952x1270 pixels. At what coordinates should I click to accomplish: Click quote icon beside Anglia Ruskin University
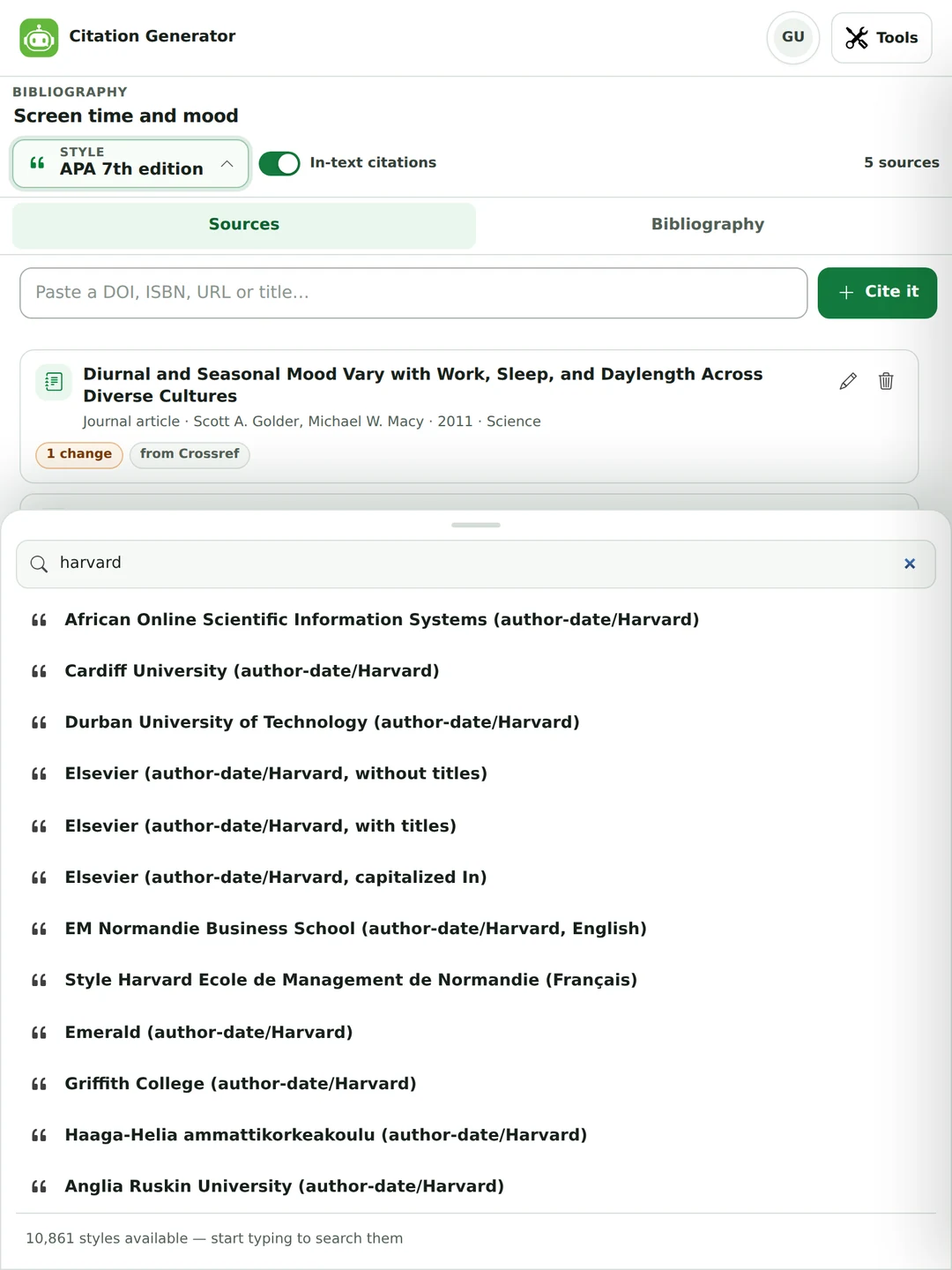coord(39,1186)
